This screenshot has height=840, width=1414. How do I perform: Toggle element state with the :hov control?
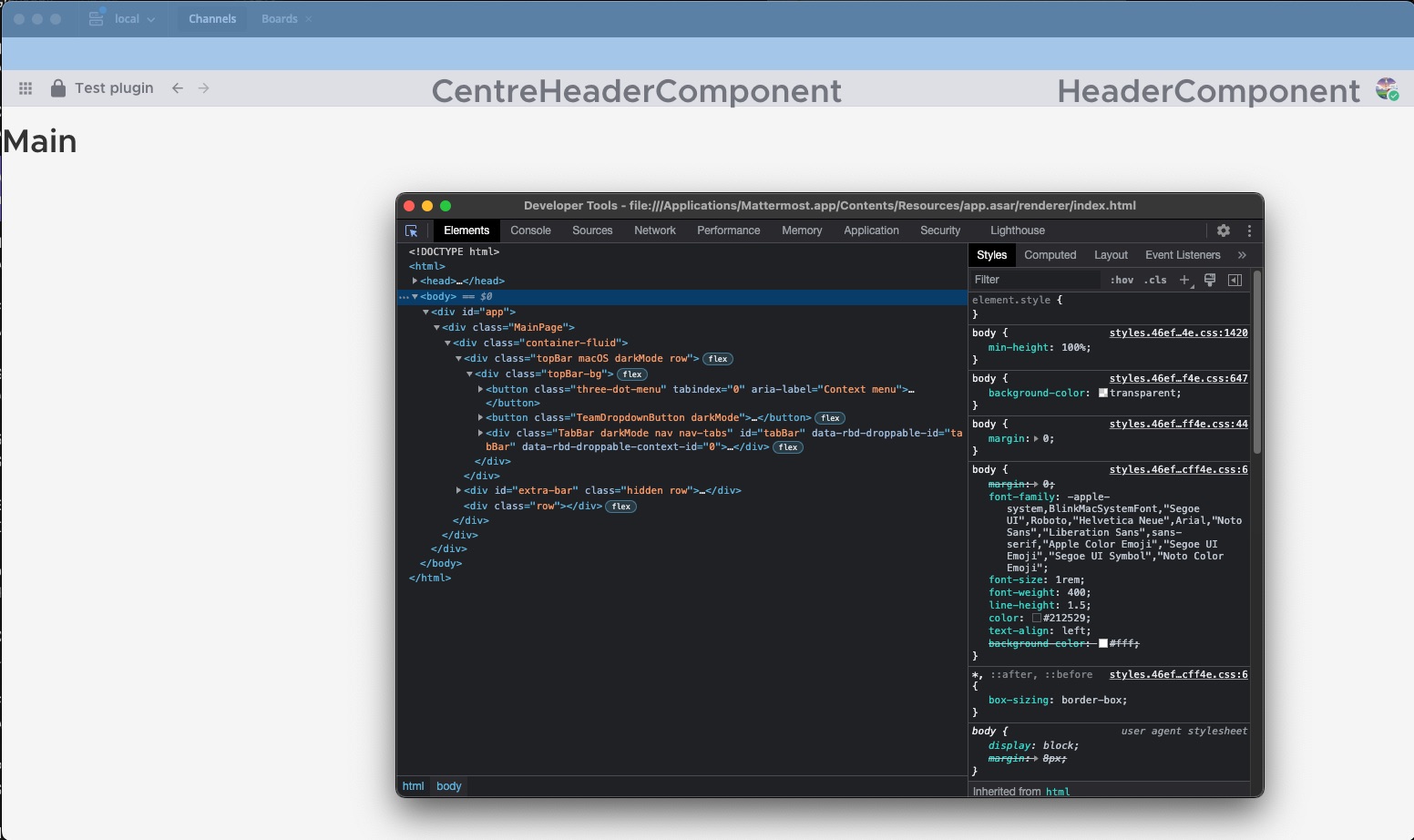pos(1122,280)
